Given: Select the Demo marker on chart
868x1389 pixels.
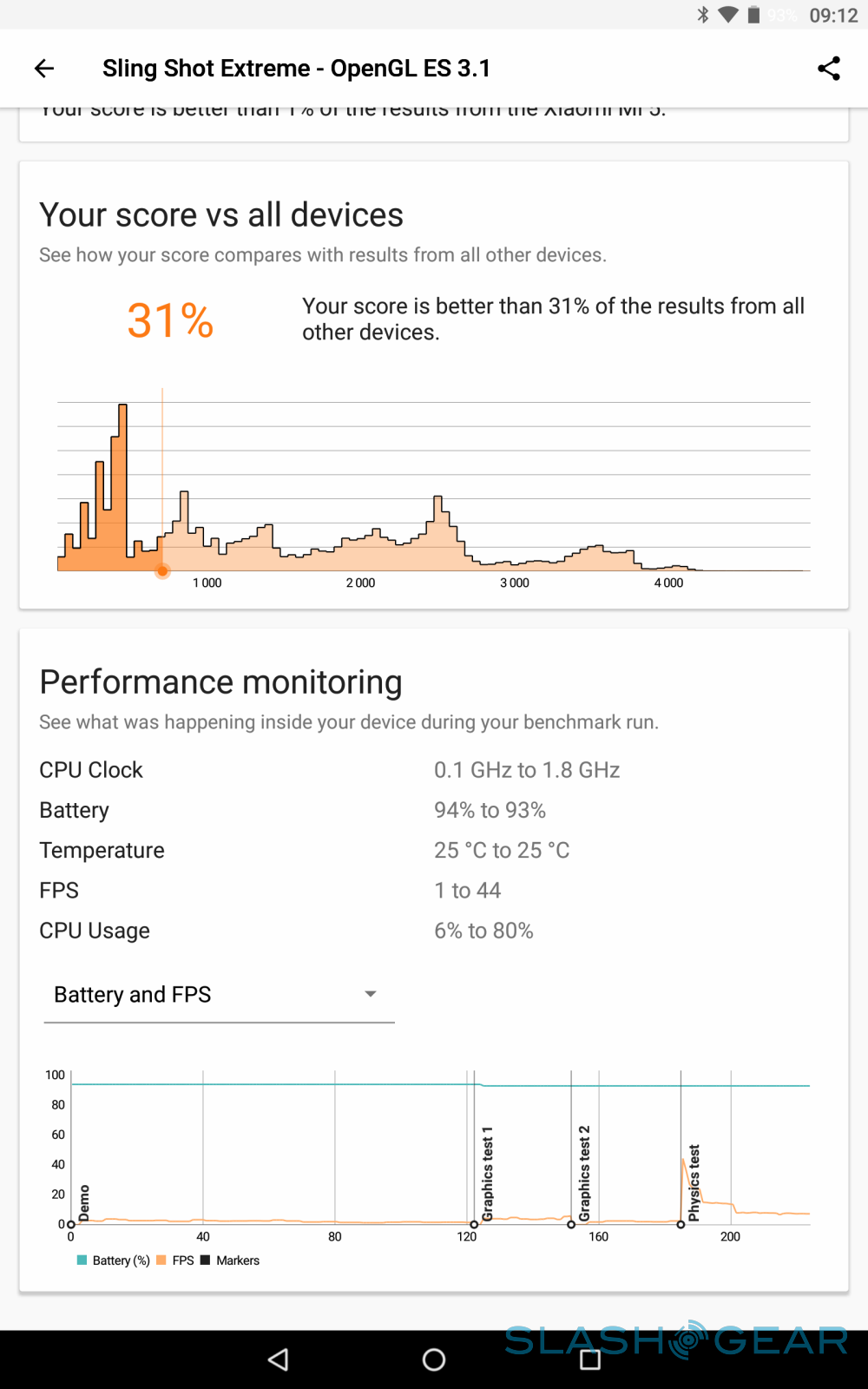Looking at the screenshot, I should (71, 1224).
